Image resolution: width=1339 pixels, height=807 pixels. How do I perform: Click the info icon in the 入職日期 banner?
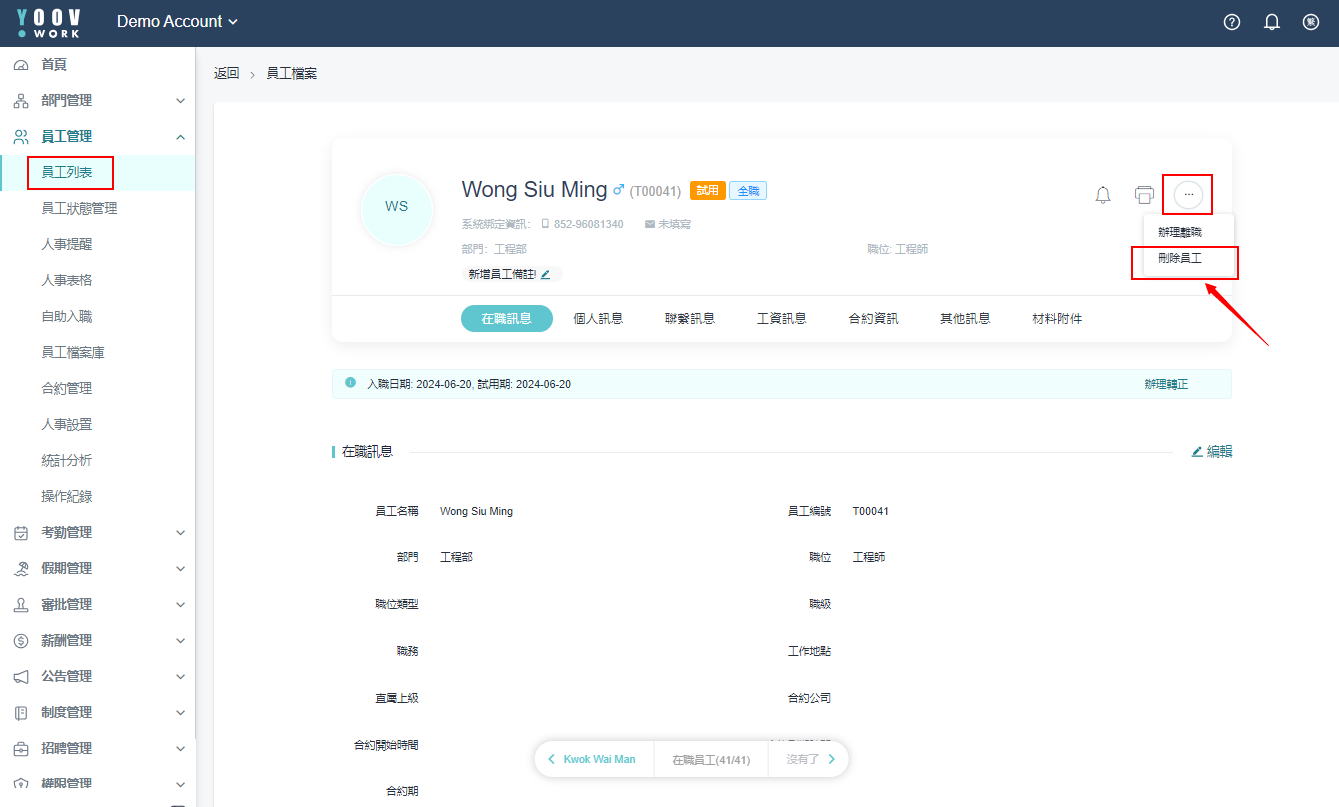[x=350, y=383]
